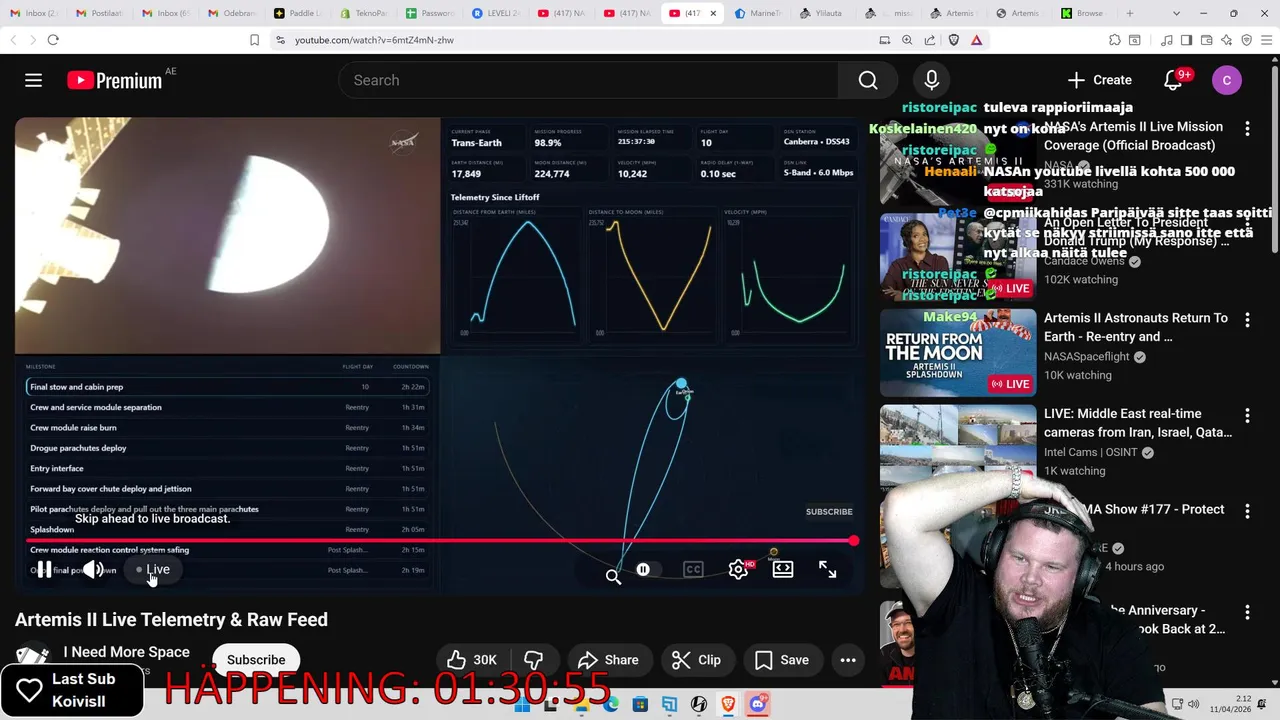Switch the player to theater mode
The image size is (1280, 720).
[783, 569]
